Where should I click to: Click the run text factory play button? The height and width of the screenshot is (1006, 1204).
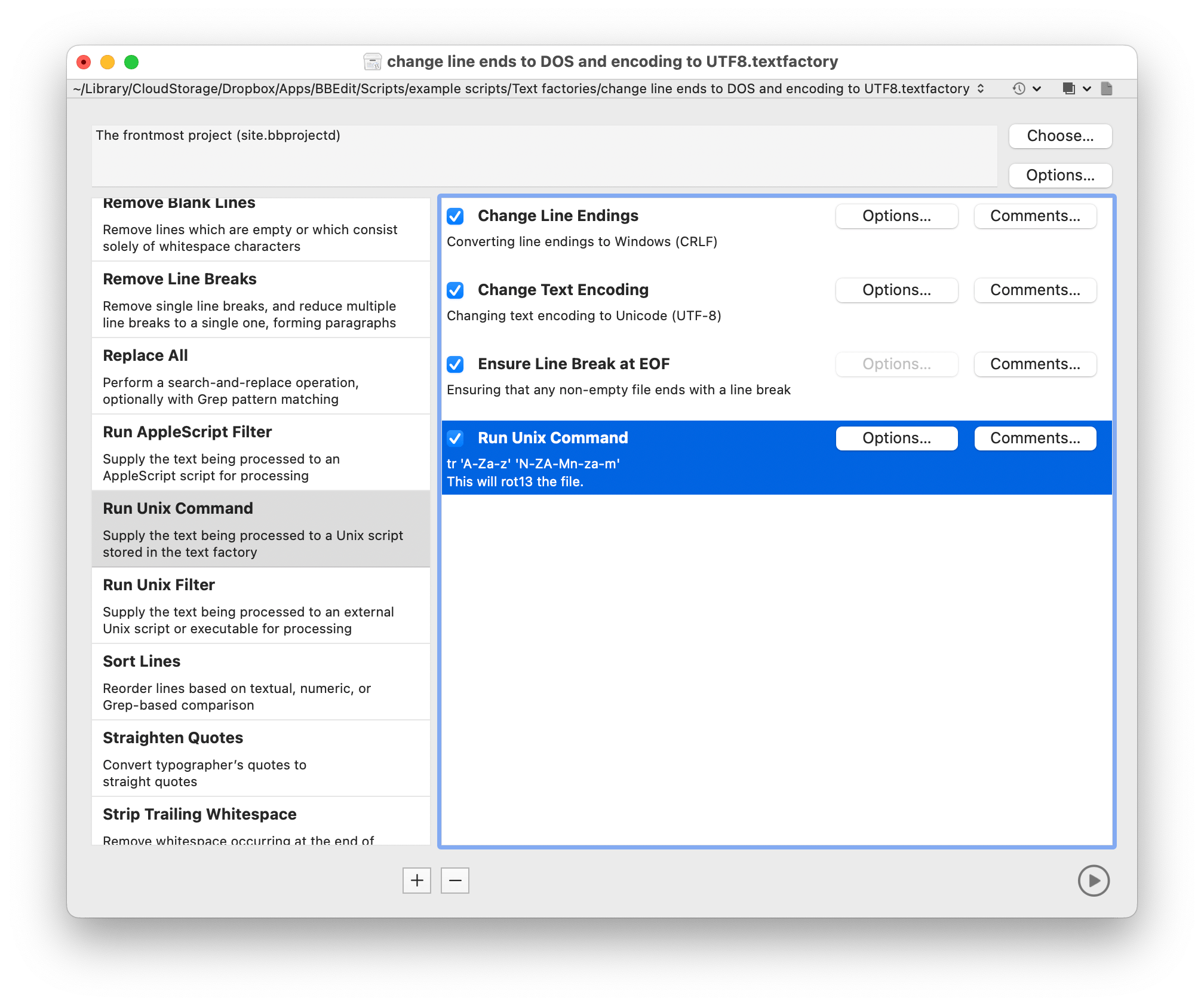(x=1093, y=881)
